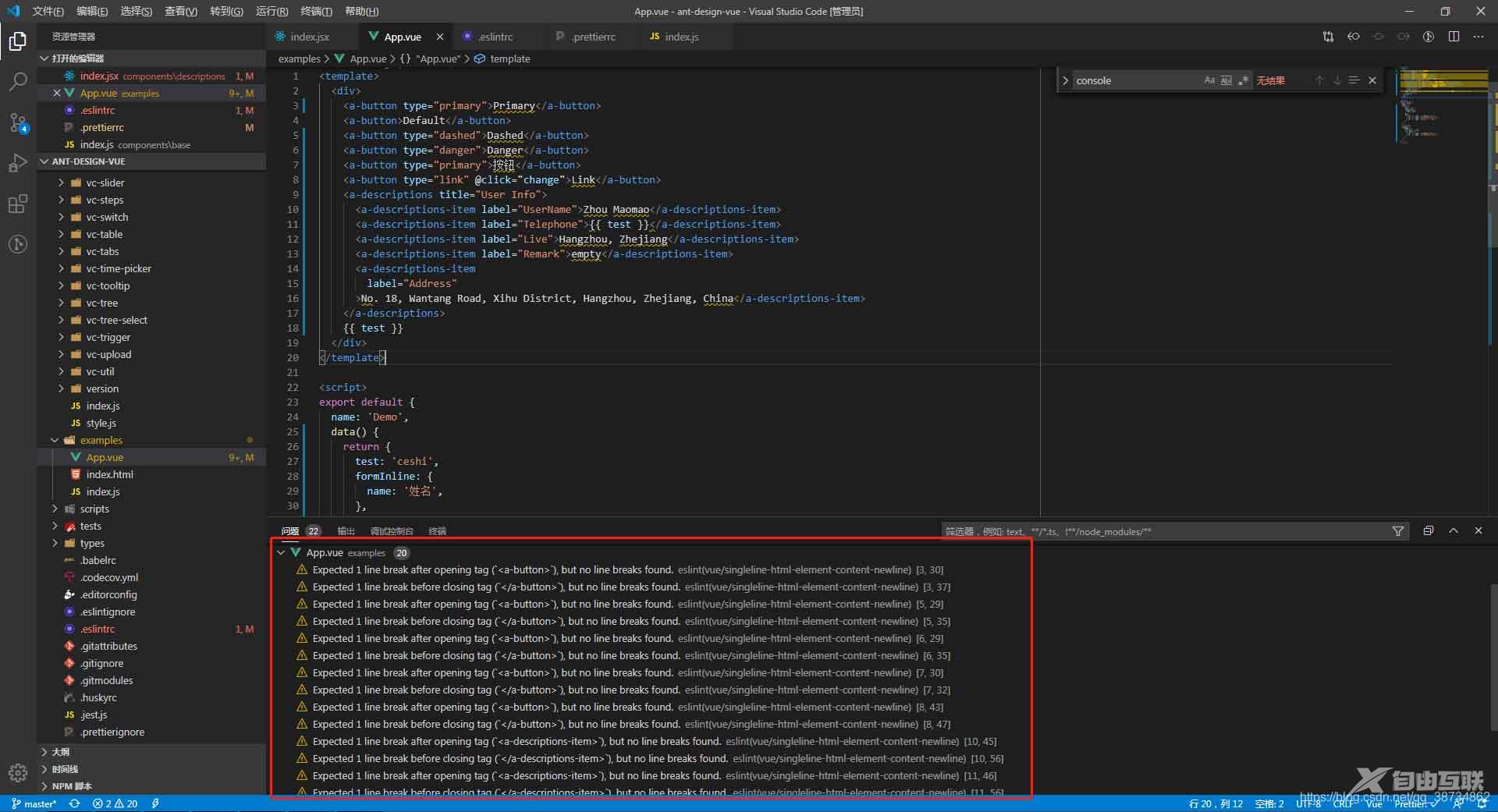Image resolution: width=1498 pixels, height=812 pixels.
Task: Switch to the index.jsx editor tab
Action: 309,37
